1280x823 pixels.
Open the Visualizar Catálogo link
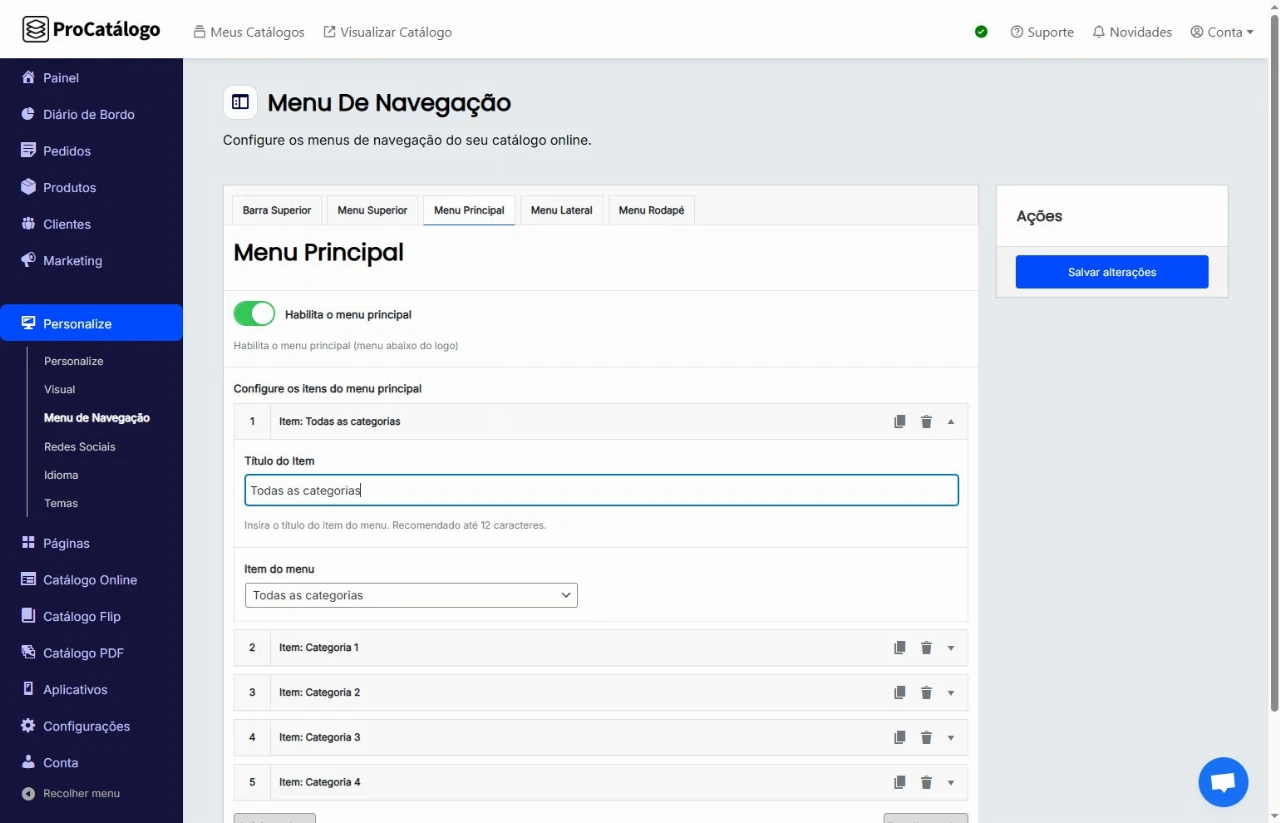(387, 32)
